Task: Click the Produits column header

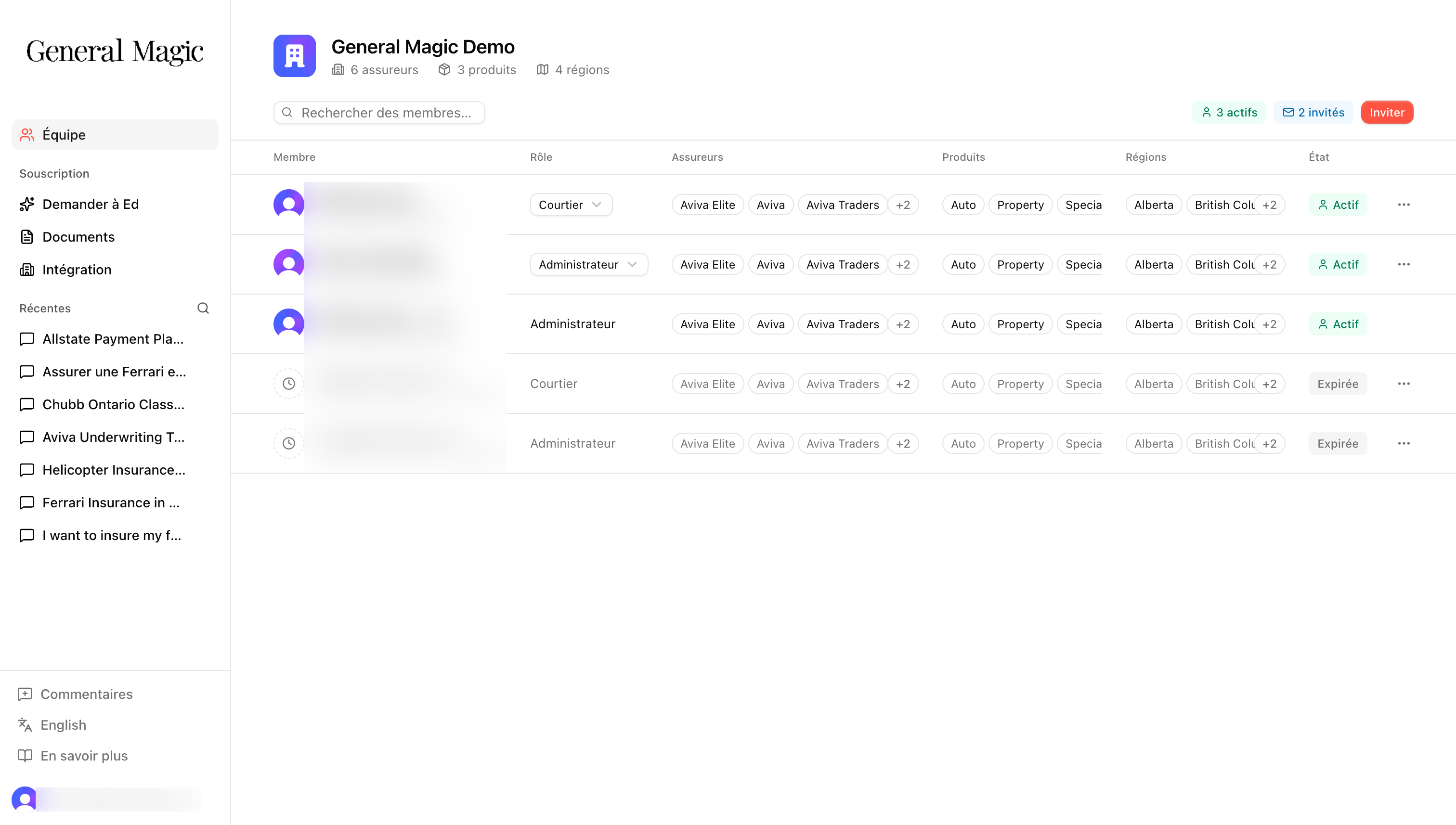Action: [x=963, y=157]
